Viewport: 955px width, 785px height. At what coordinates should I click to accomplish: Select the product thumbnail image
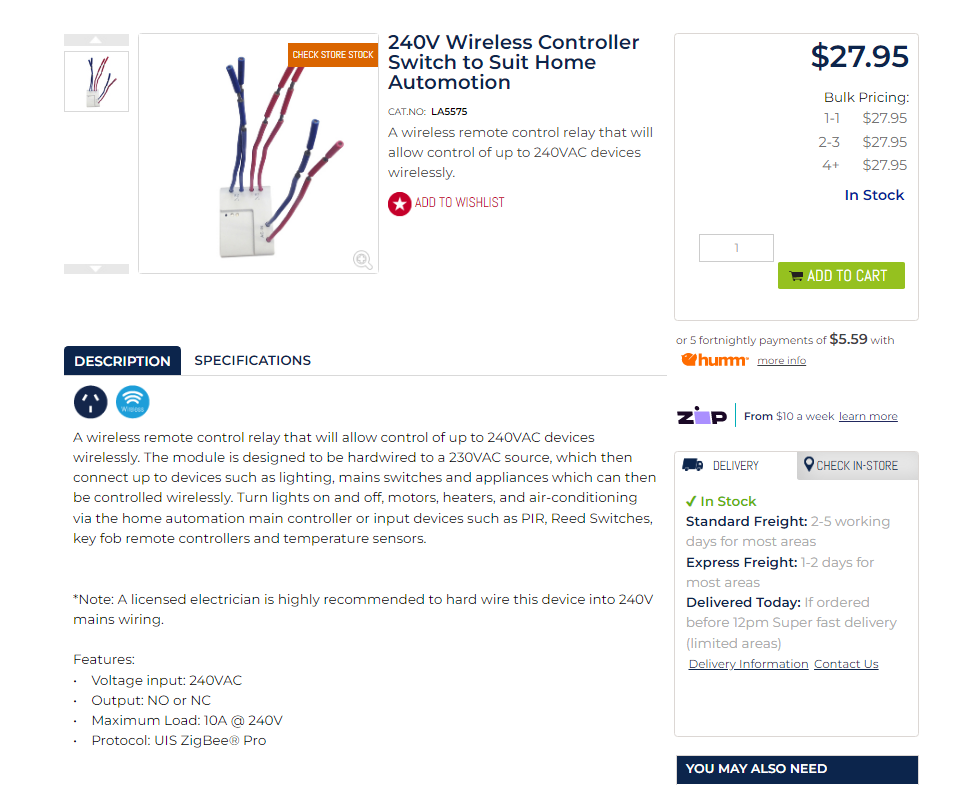pos(96,81)
